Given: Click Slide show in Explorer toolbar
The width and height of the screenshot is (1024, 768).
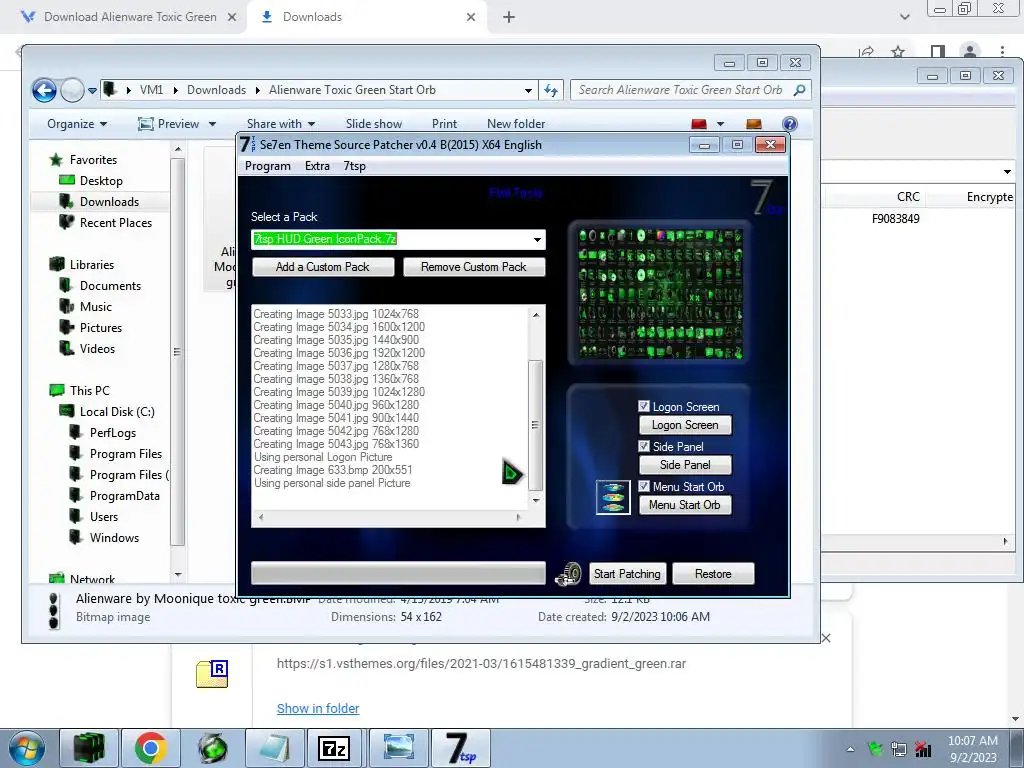Looking at the screenshot, I should [x=374, y=124].
